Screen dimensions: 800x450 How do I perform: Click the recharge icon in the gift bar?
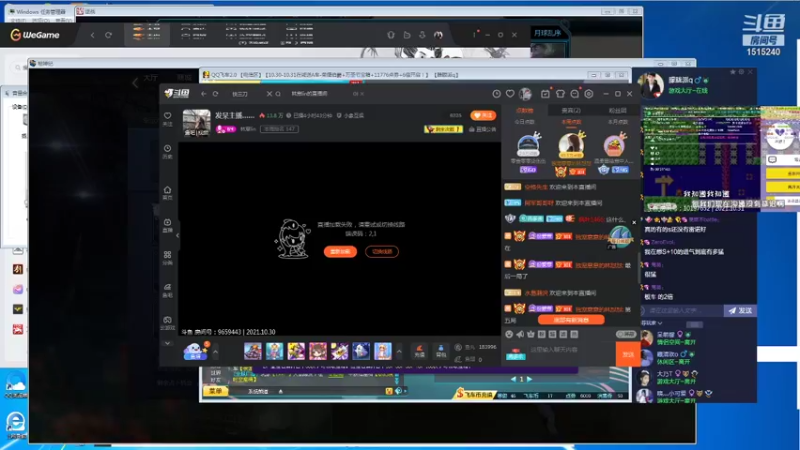tap(419, 351)
